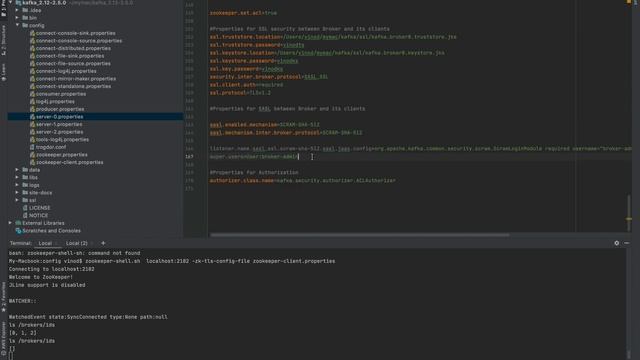Open connect-distributed.properties file

pyautogui.click(x=73, y=48)
